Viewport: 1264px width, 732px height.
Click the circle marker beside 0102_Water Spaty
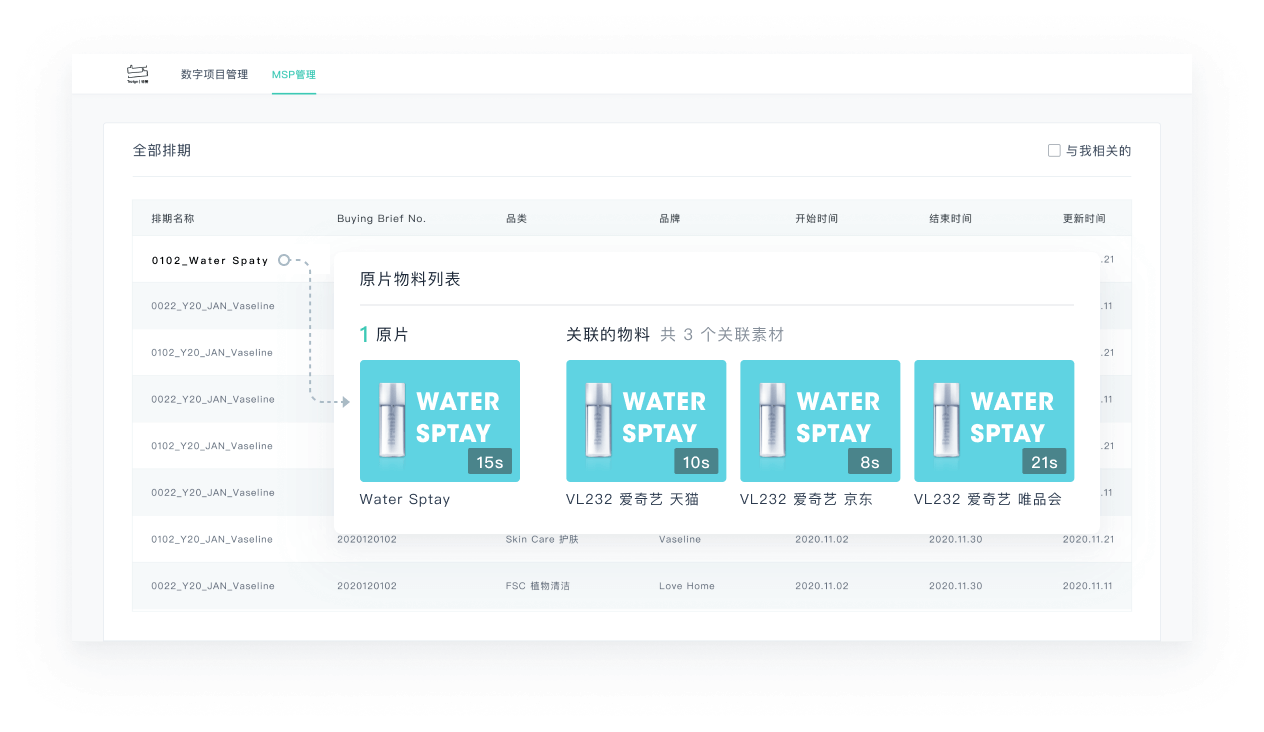(284, 260)
